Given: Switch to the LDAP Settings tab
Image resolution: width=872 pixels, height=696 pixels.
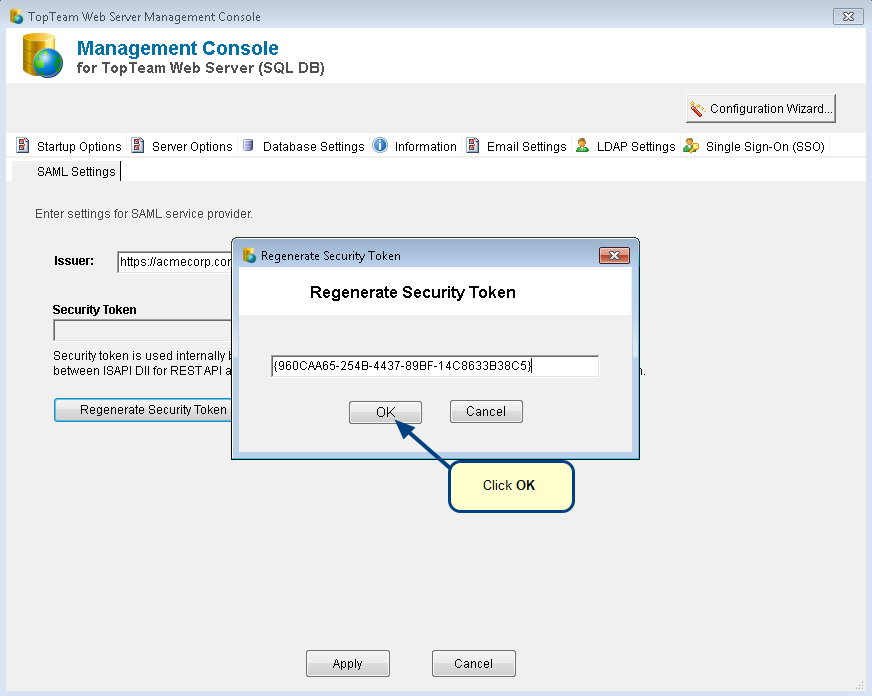Looking at the screenshot, I should pyautogui.click(x=626, y=146).
